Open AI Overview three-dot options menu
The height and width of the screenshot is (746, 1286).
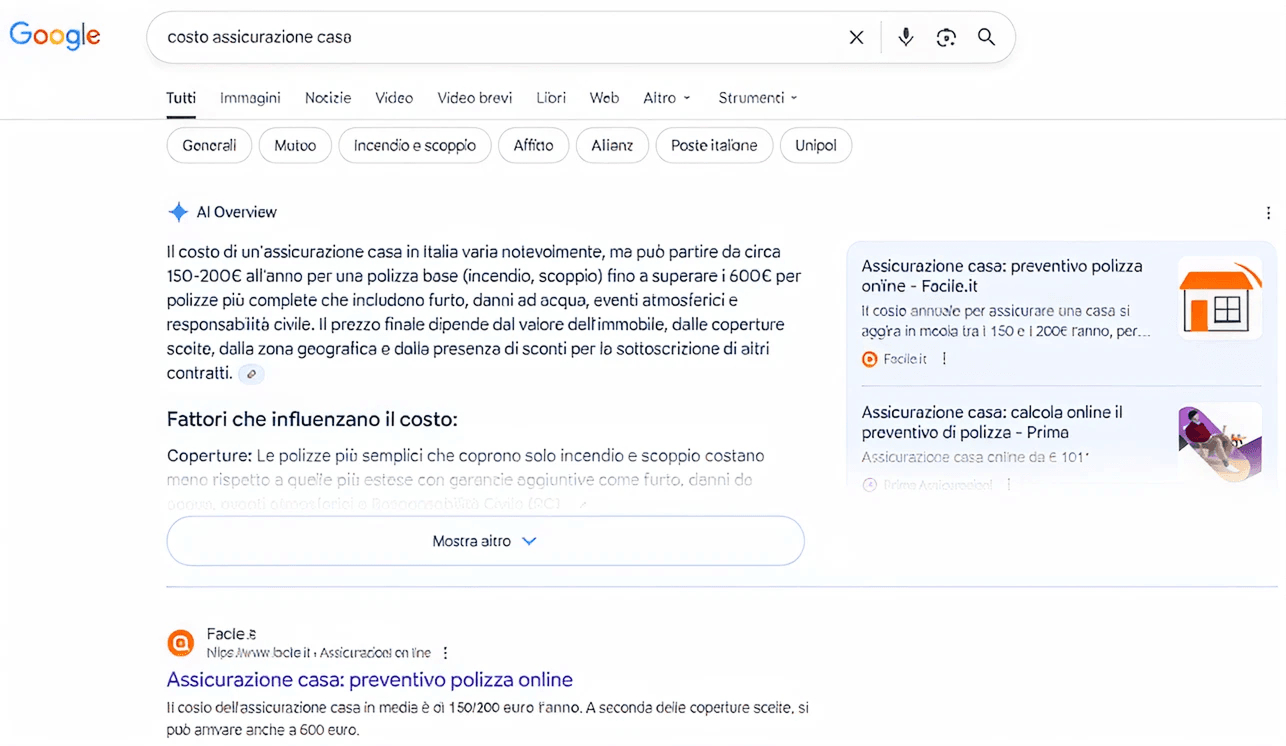[x=1268, y=213]
